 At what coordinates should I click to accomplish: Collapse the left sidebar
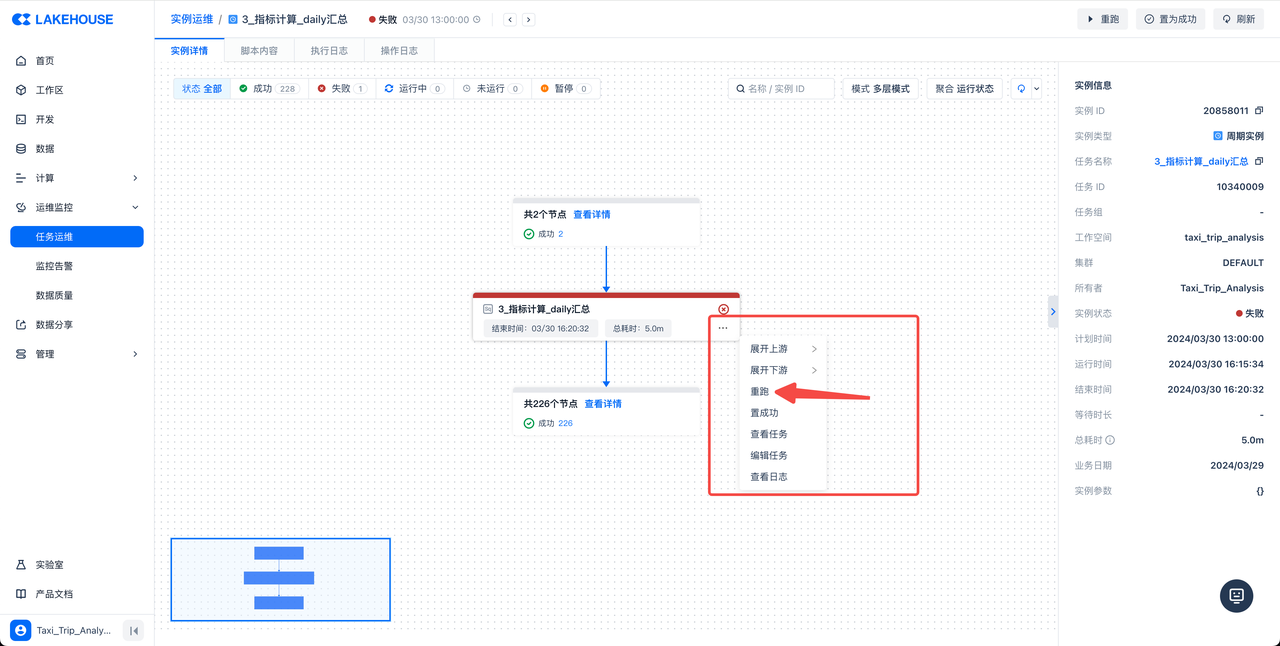pos(133,630)
